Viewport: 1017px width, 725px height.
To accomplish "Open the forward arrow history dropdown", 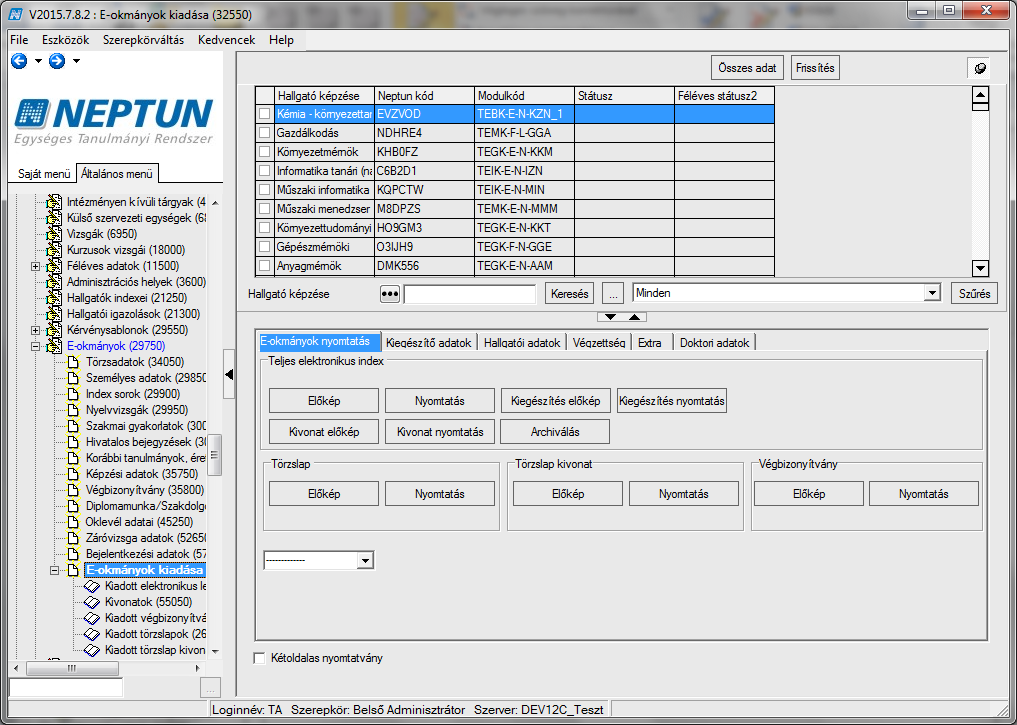I will tap(77, 61).
